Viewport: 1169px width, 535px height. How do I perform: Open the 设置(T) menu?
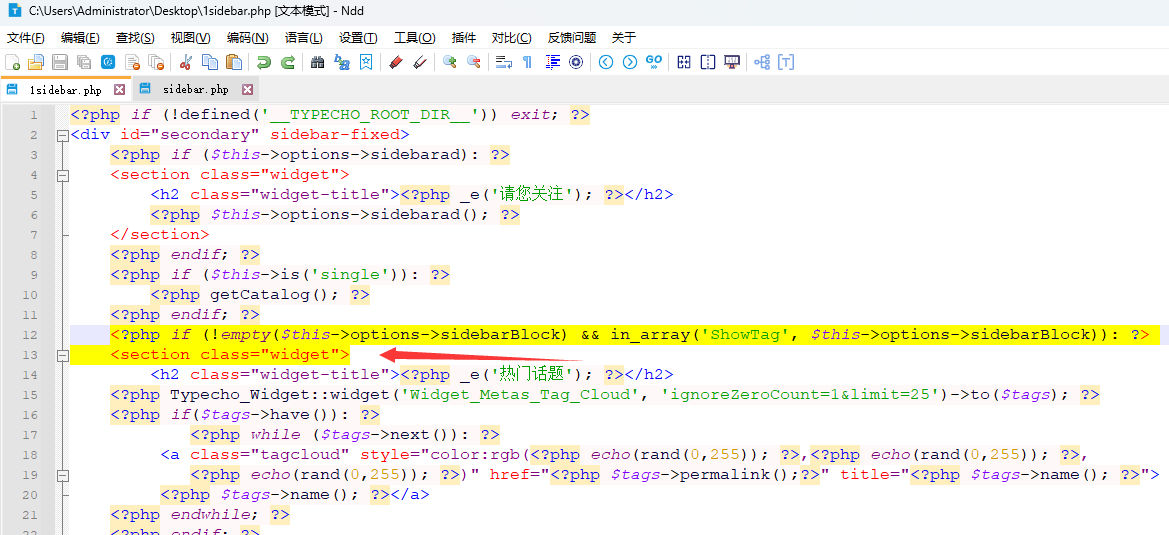[x=358, y=38]
